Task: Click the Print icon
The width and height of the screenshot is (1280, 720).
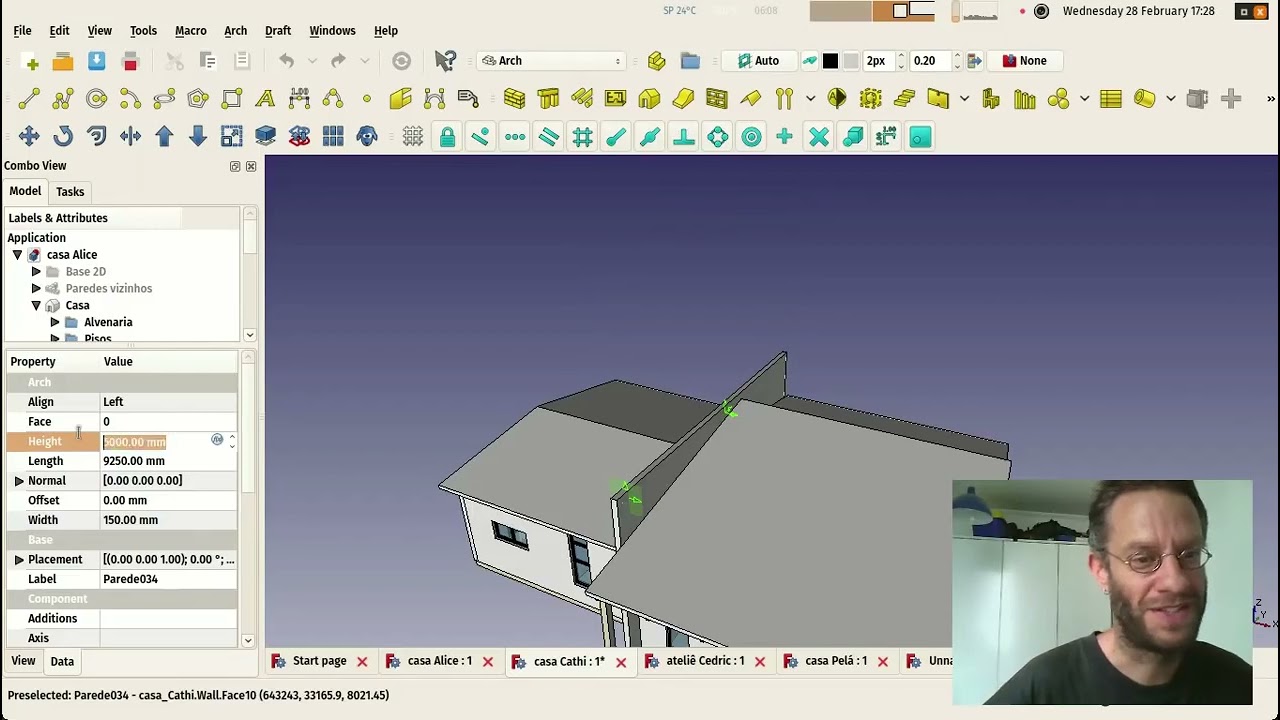Action: (130, 61)
